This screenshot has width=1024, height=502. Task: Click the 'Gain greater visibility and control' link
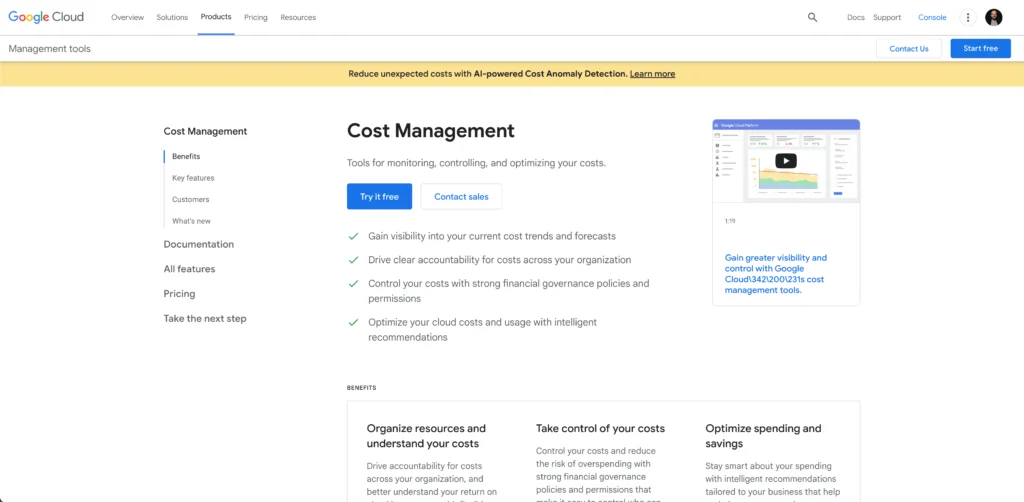click(x=776, y=274)
